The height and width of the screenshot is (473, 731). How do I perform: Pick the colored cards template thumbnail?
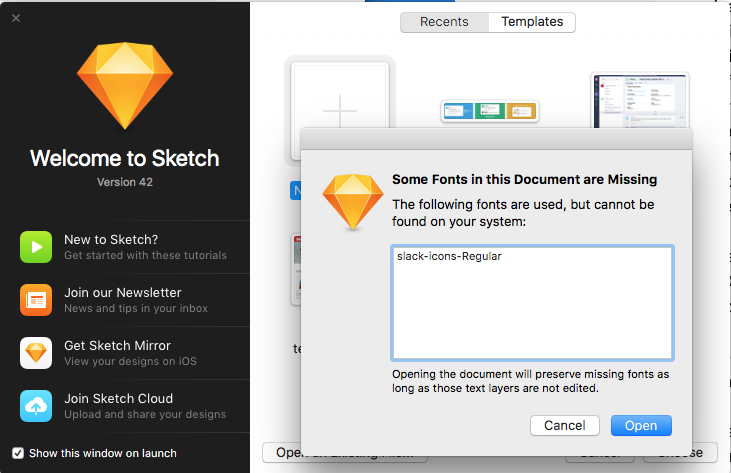click(x=490, y=111)
